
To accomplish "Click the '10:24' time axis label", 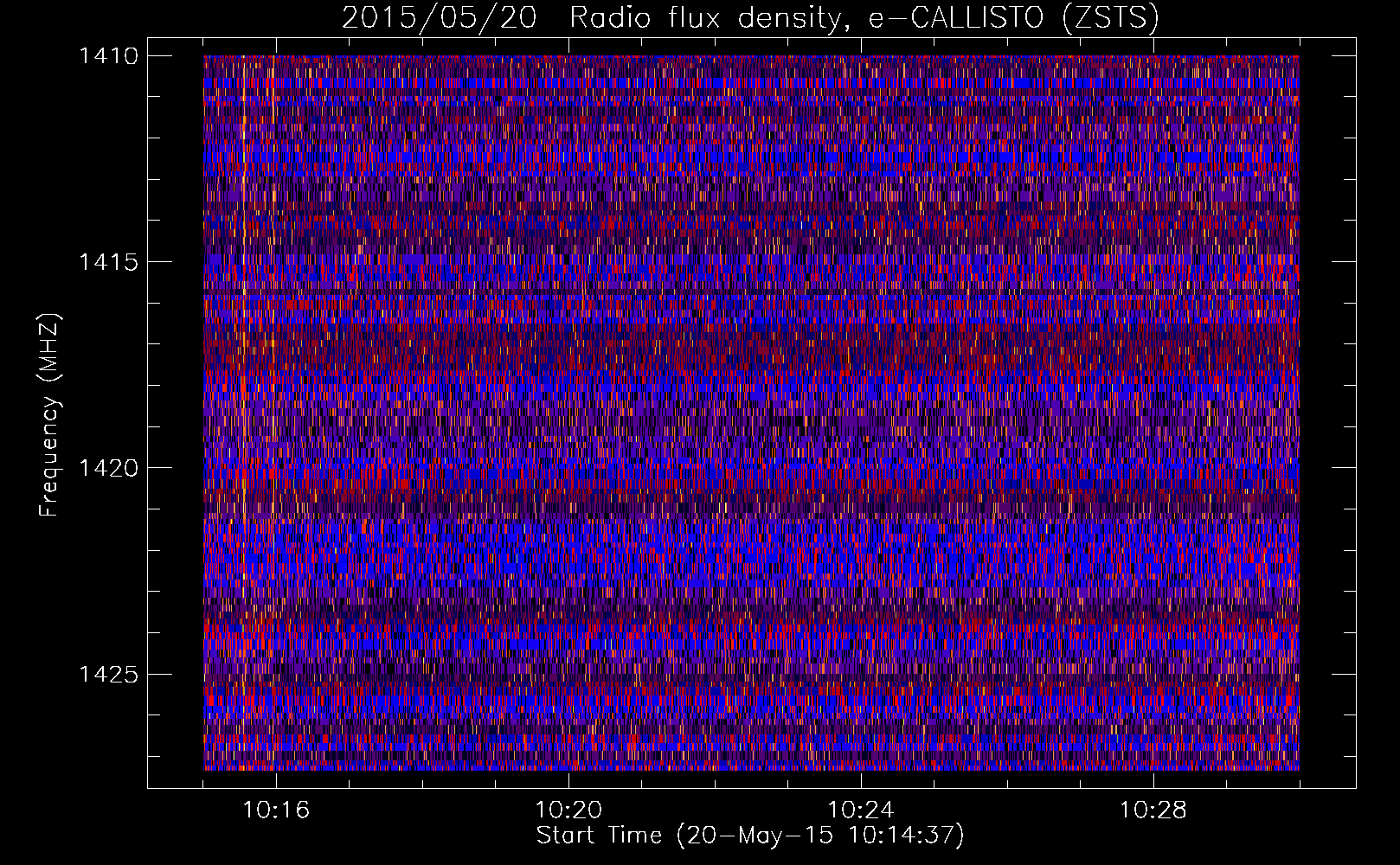I will tap(861, 811).
